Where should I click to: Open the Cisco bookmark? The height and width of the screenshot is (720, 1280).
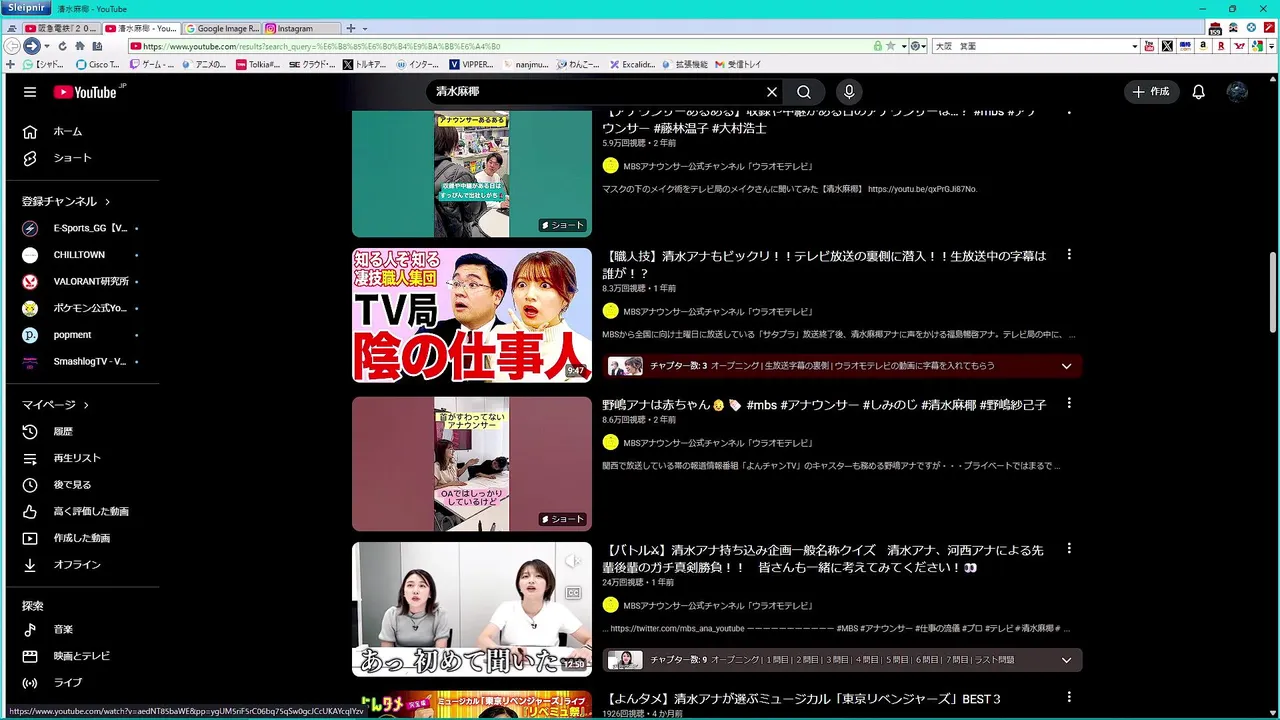tap(99, 64)
